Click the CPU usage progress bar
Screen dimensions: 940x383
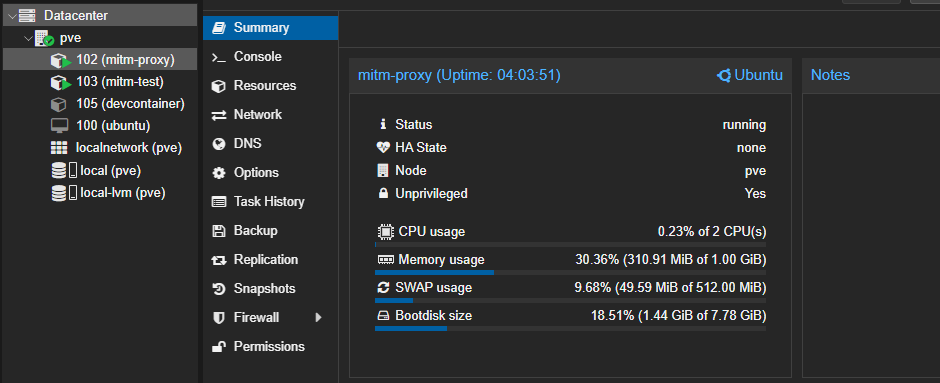570,245
